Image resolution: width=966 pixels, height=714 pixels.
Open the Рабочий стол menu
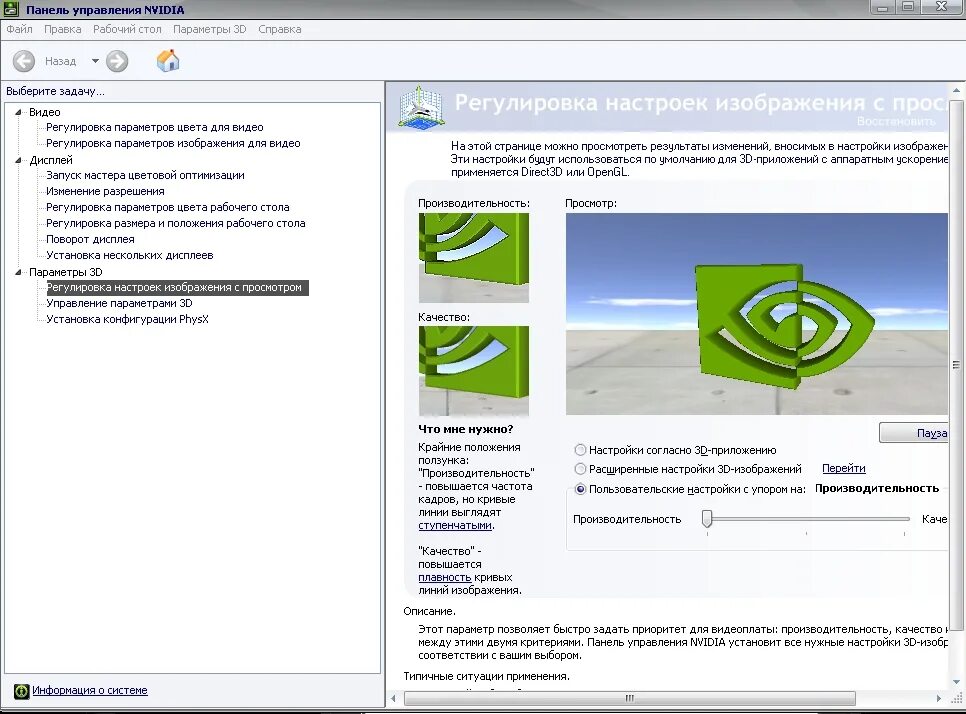(127, 29)
